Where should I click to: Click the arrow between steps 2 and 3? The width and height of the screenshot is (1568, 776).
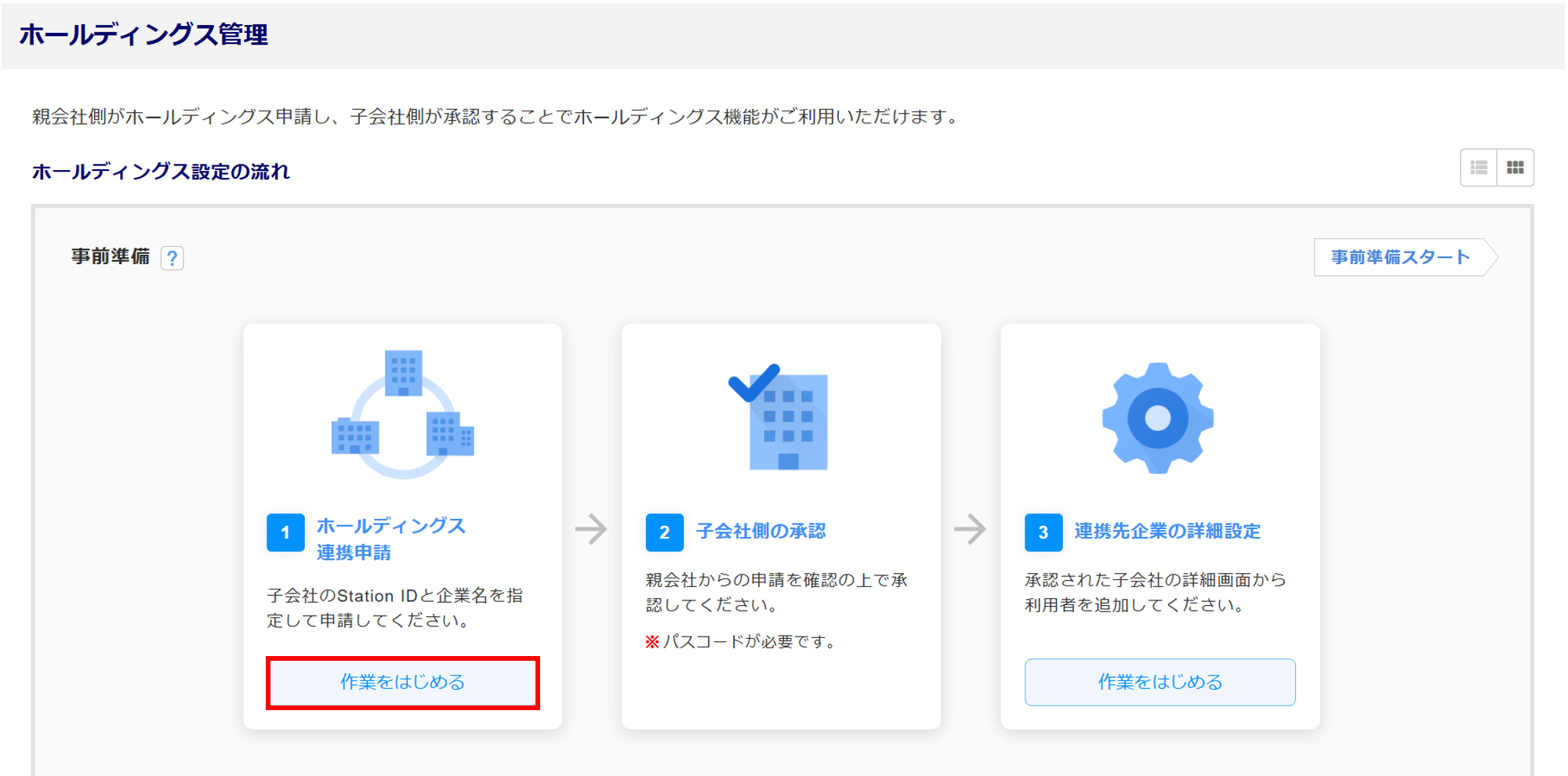pos(970,529)
